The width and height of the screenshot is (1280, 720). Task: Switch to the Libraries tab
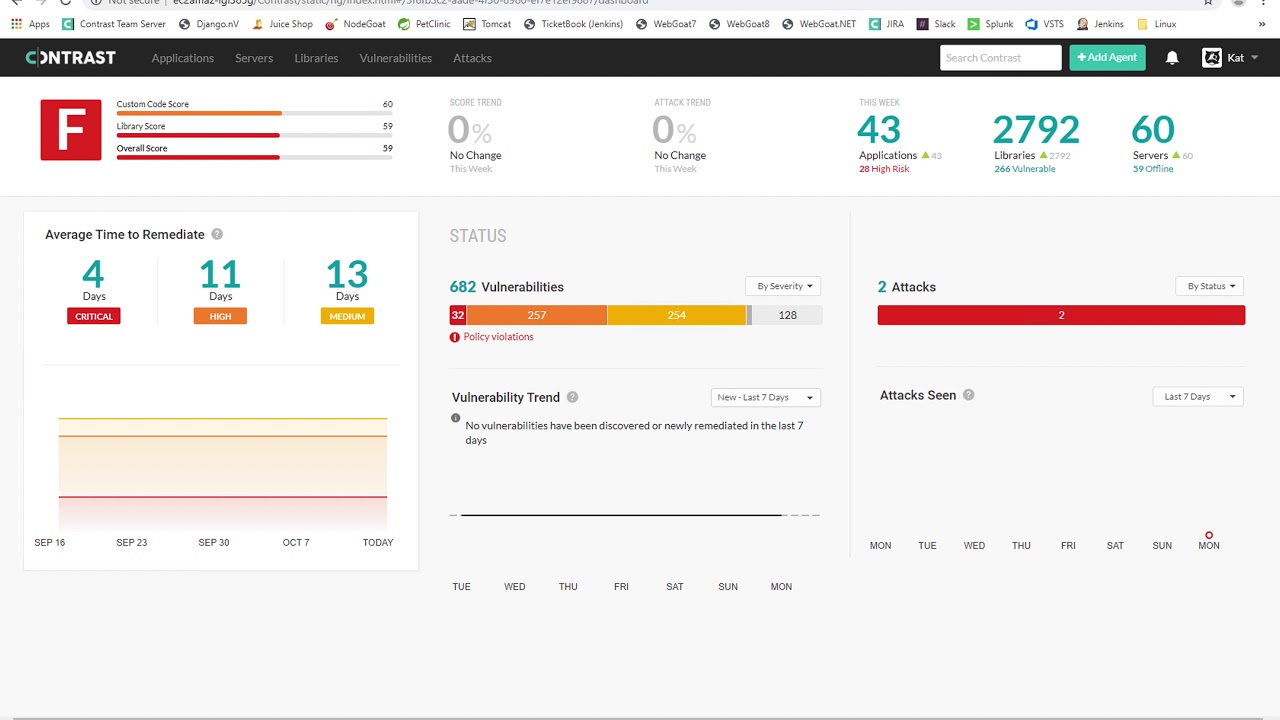coord(316,58)
